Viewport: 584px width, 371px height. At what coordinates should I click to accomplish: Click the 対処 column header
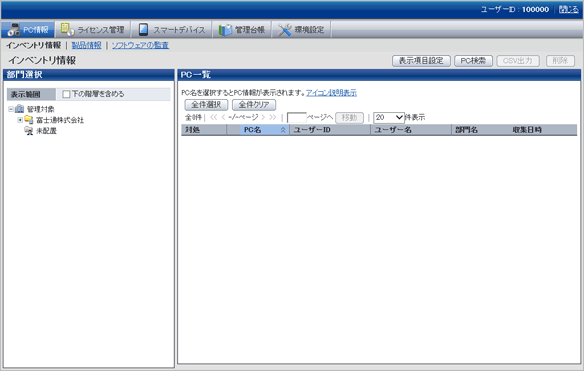click(204, 130)
